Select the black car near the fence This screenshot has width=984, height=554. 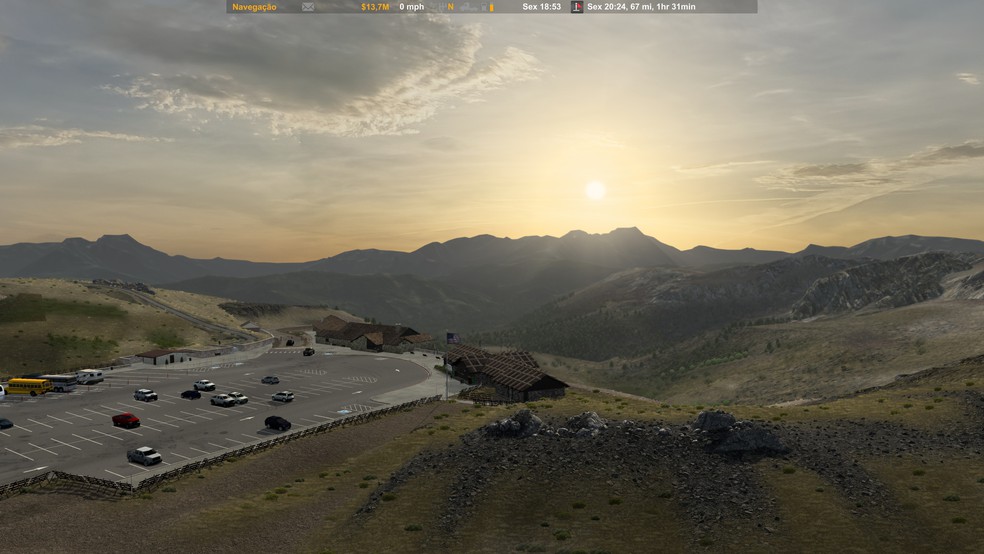click(x=277, y=423)
